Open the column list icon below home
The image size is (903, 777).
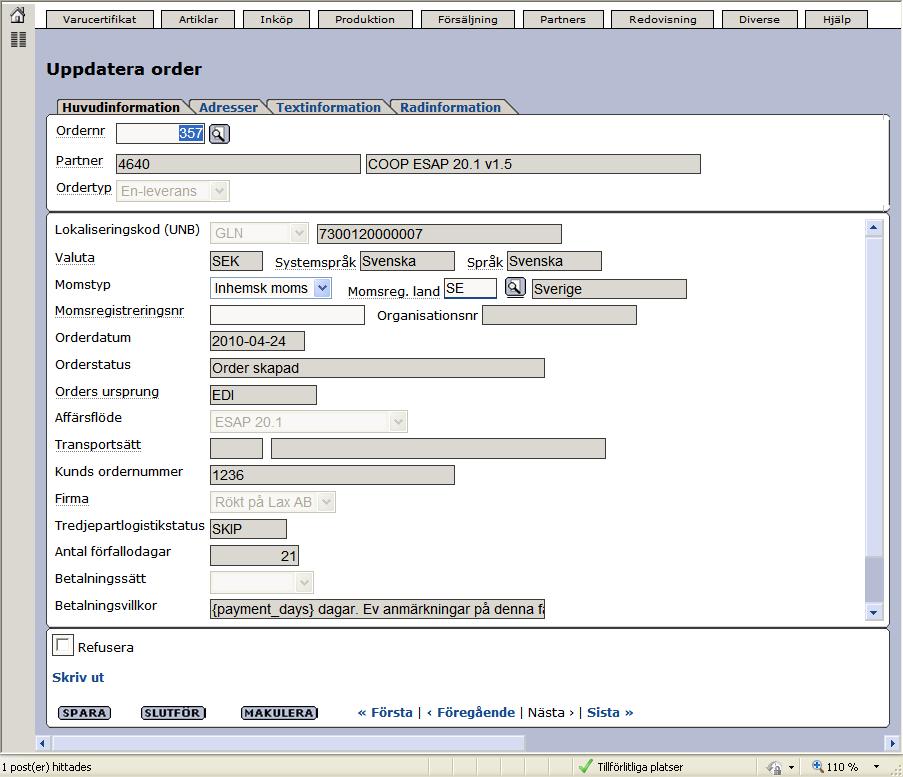click(18, 40)
